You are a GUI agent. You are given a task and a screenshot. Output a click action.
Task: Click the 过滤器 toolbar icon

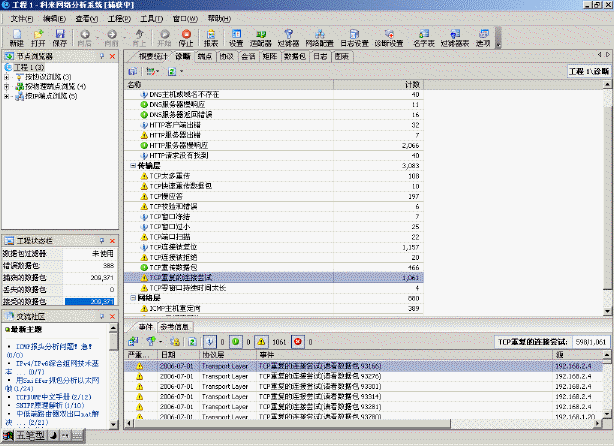[288, 38]
